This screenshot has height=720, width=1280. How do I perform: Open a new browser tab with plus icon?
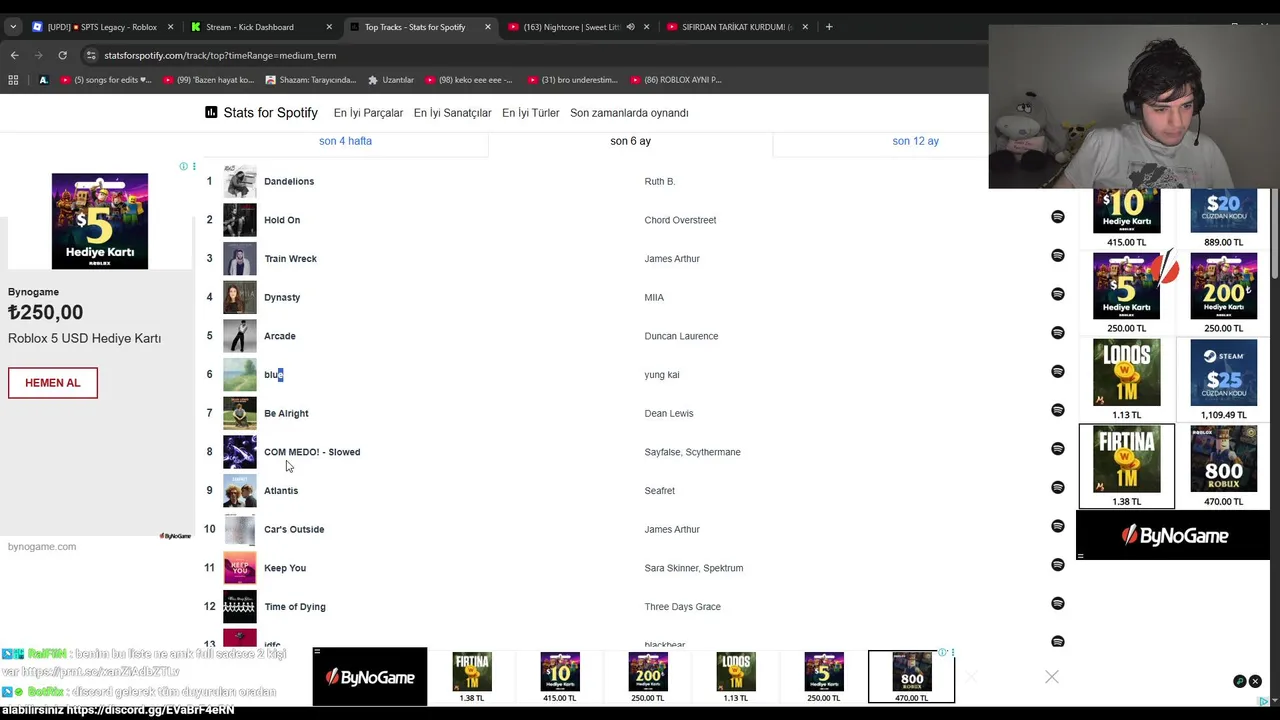(x=829, y=27)
